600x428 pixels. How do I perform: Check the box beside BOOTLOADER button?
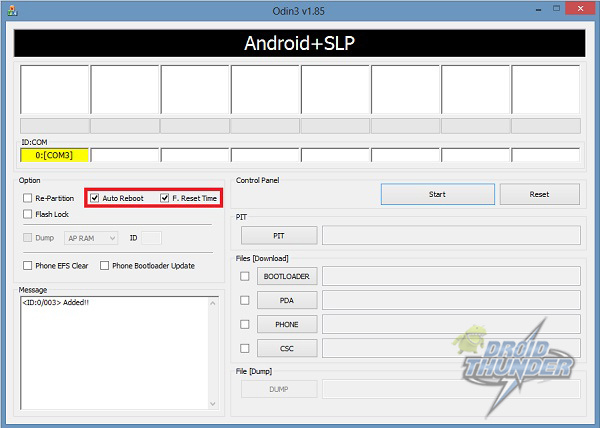(x=245, y=276)
